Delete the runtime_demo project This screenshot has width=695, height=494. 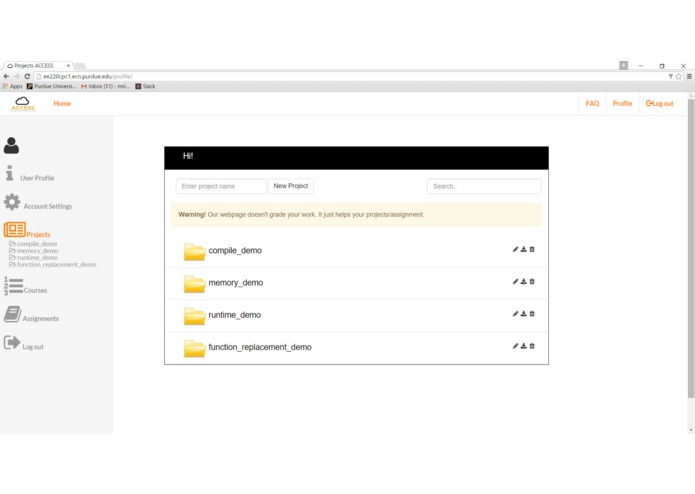[532, 314]
